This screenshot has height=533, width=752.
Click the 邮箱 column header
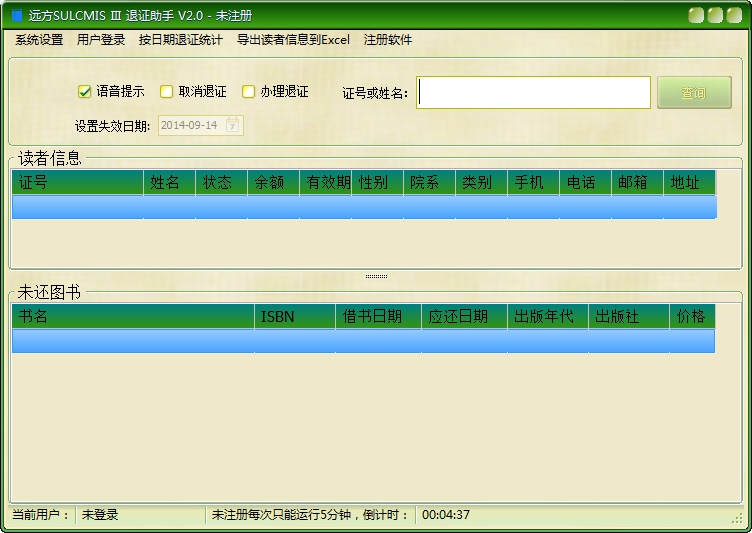tap(638, 182)
